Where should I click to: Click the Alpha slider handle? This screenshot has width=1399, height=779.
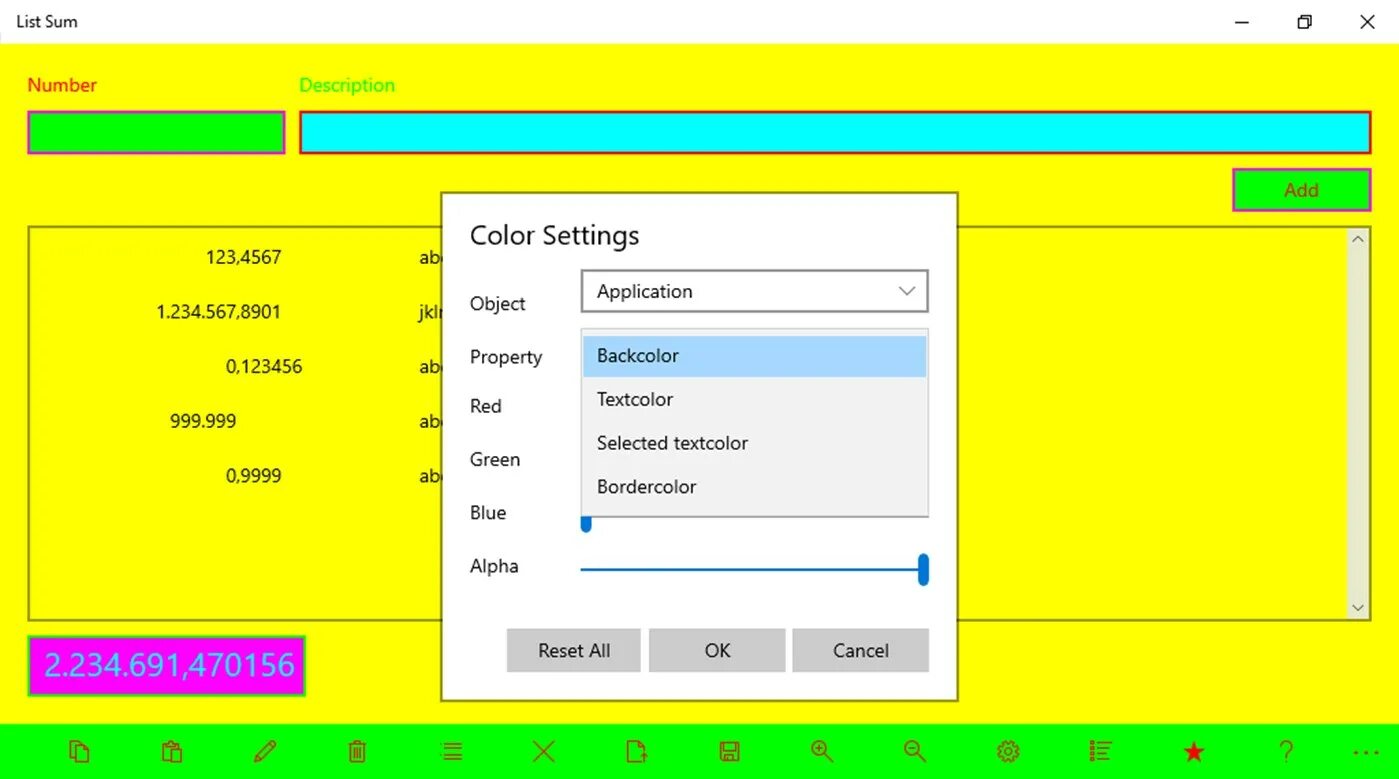(924, 569)
